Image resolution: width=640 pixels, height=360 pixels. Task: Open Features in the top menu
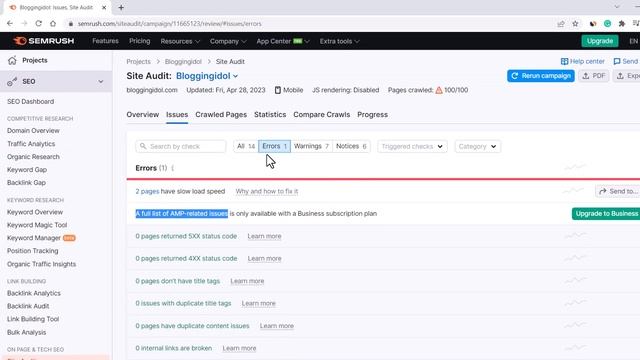click(x=105, y=41)
